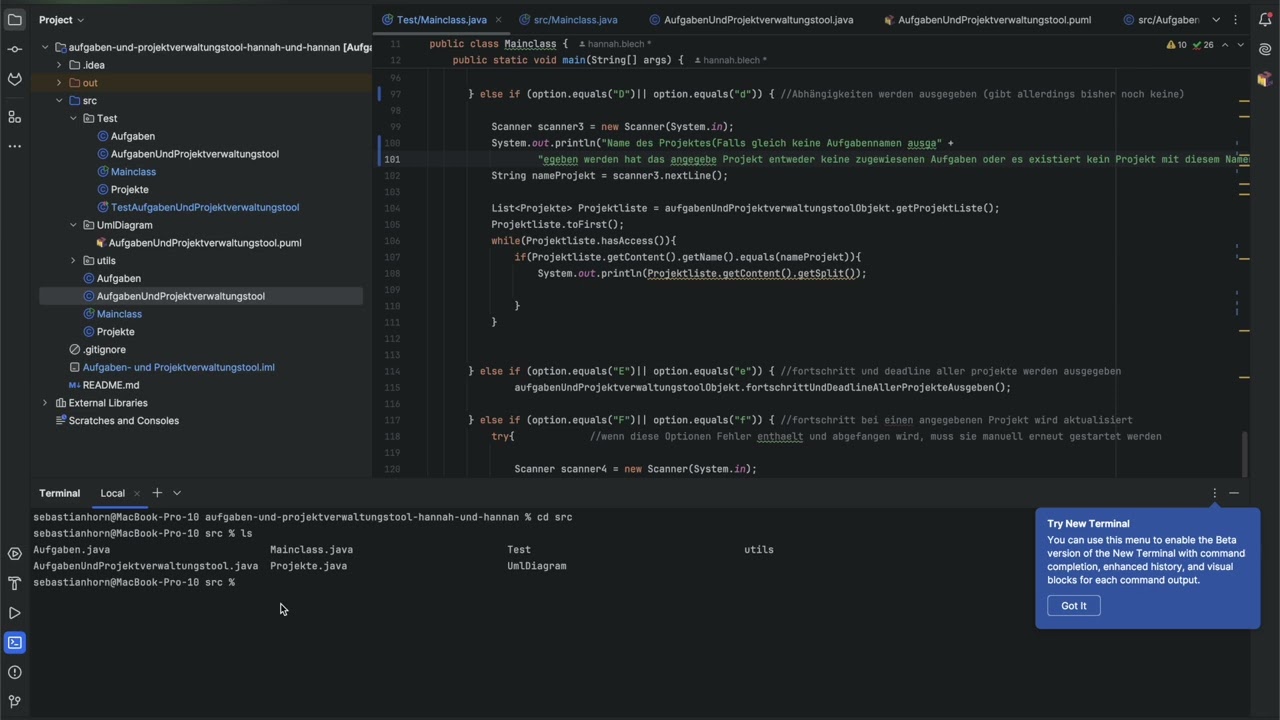The height and width of the screenshot is (720, 1280).
Task: Click the warnings indicator showing 10
Action: [x=1176, y=45]
